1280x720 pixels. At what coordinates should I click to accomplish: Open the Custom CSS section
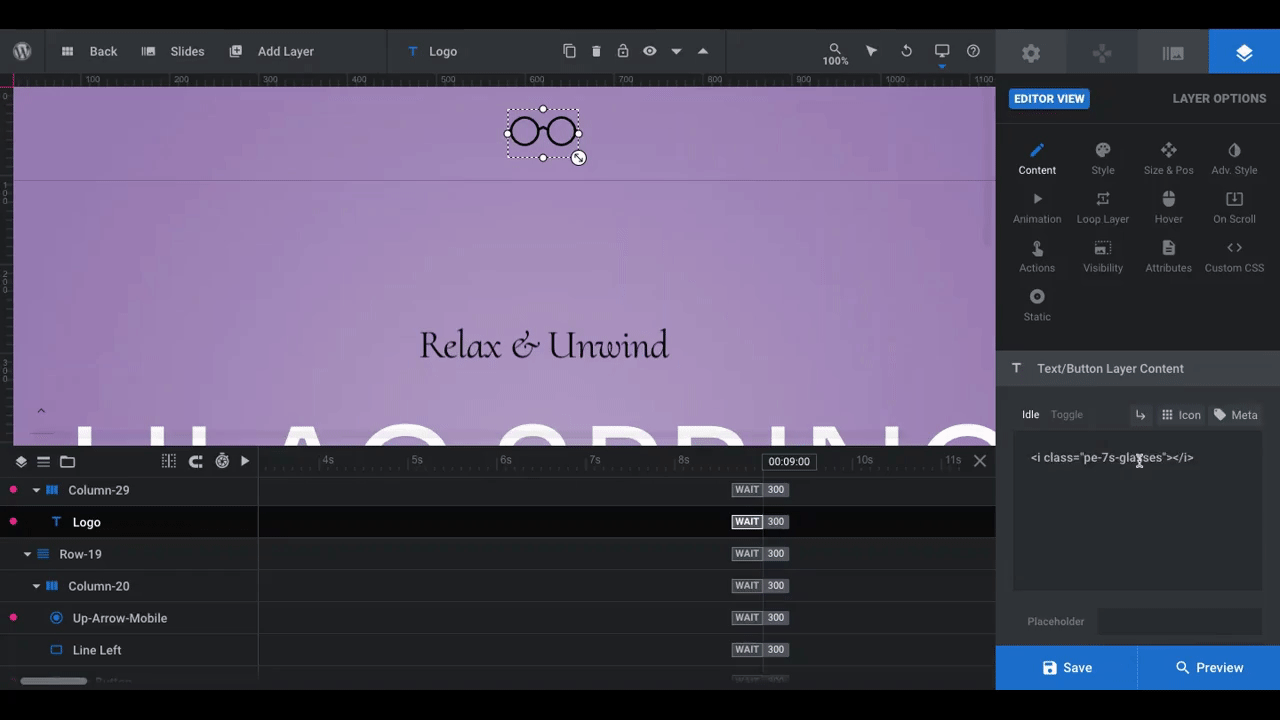click(1234, 257)
